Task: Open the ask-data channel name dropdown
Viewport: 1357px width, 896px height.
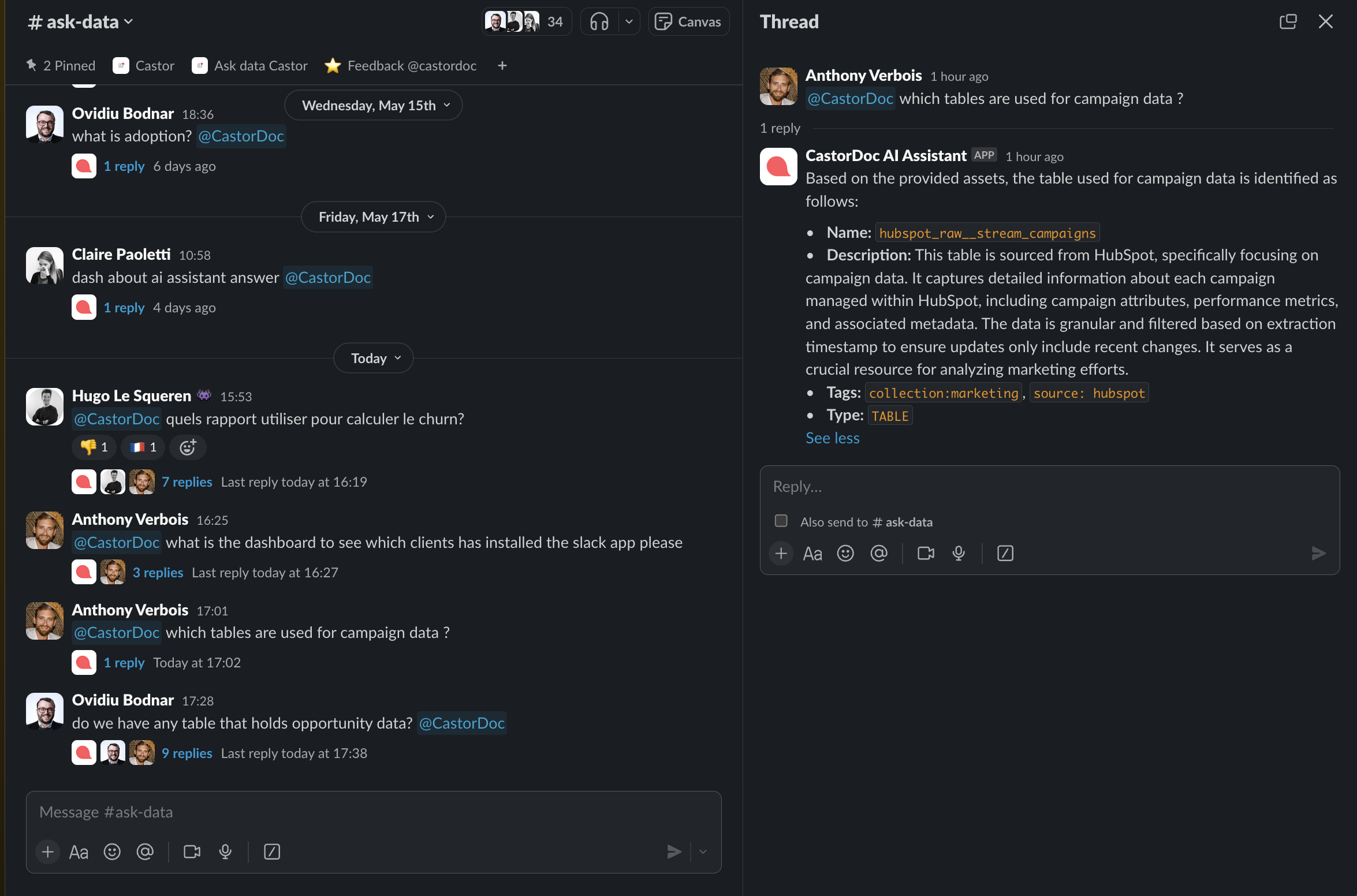Action: click(x=81, y=22)
